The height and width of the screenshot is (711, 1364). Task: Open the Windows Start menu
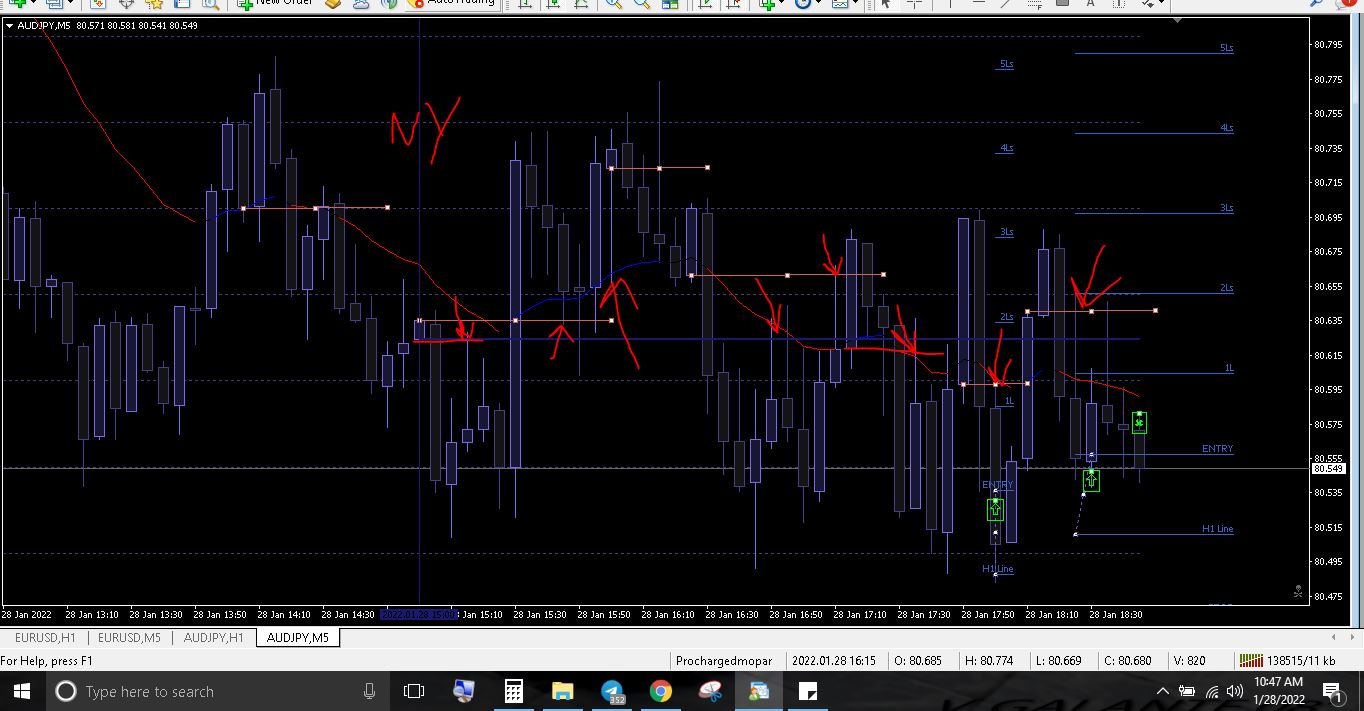click(21, 691)
